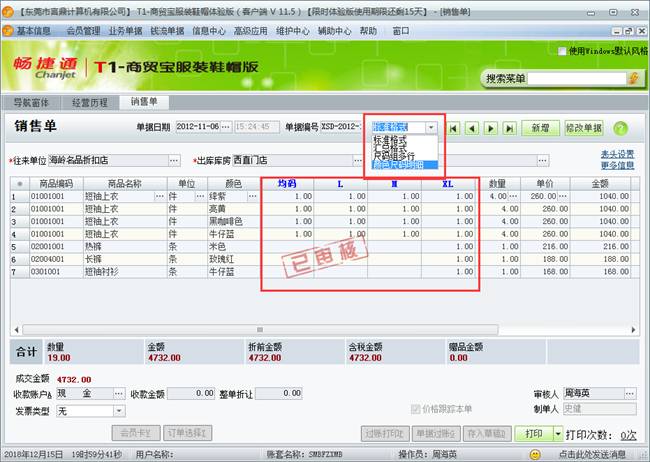Click the 新增 button

point(540,128)
